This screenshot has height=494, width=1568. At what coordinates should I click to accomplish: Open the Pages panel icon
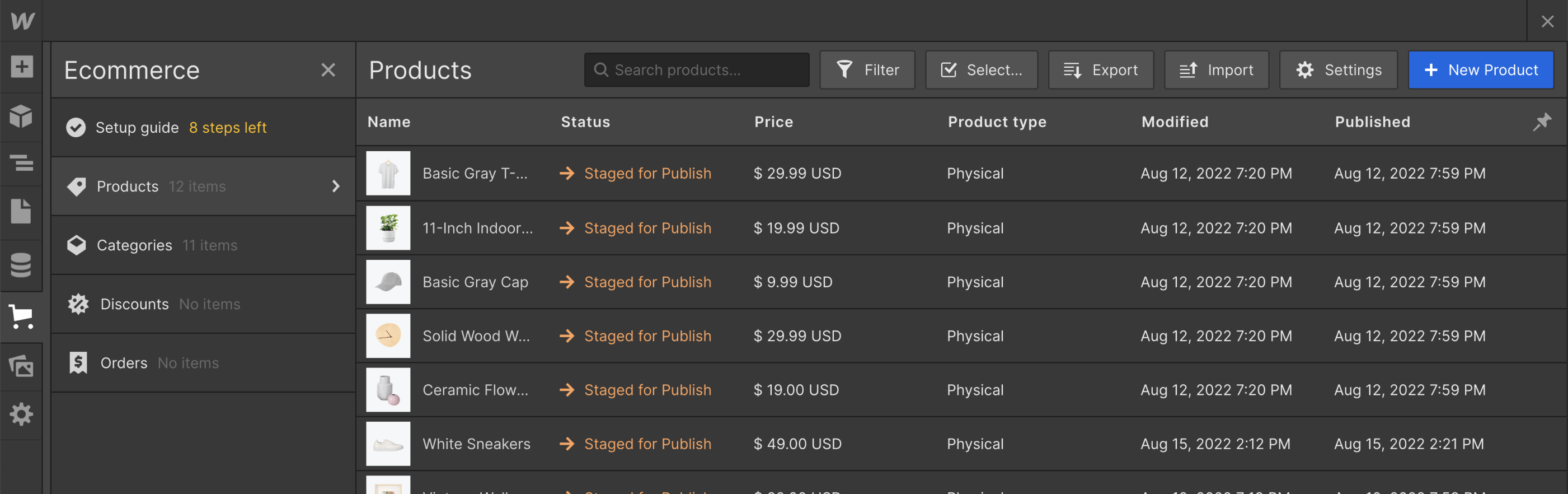[21, 211]
